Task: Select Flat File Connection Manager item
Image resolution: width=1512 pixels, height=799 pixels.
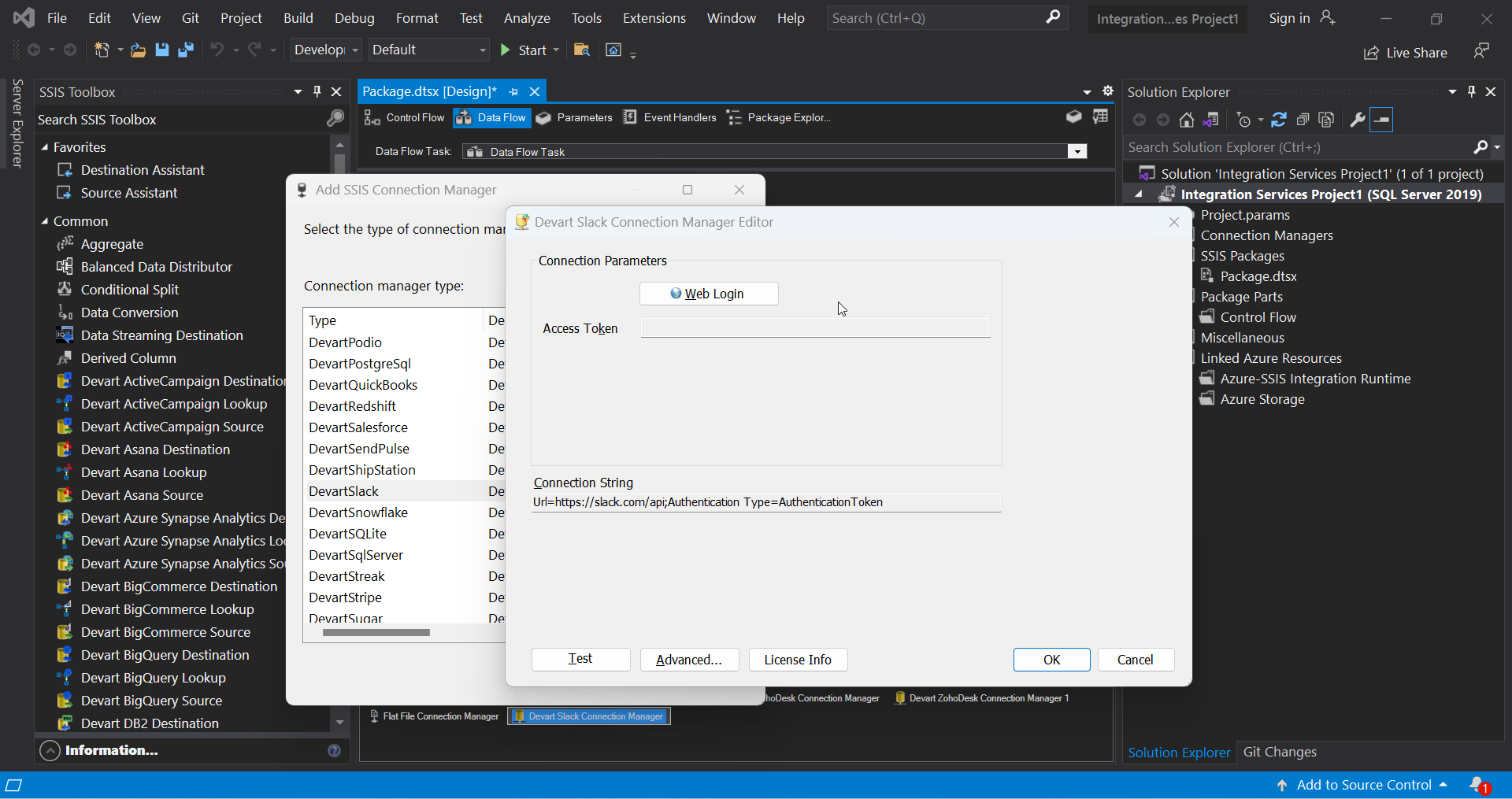Action: (x=434, y=716)
